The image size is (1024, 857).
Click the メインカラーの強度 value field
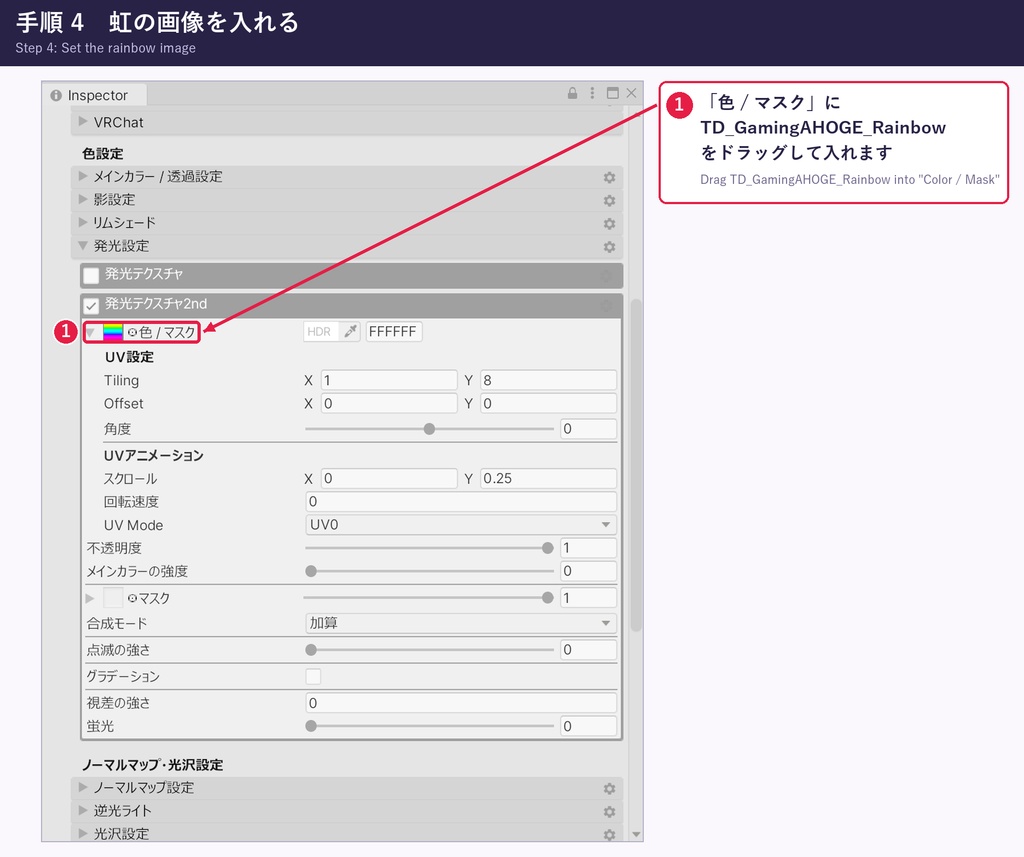click(588, 572)
